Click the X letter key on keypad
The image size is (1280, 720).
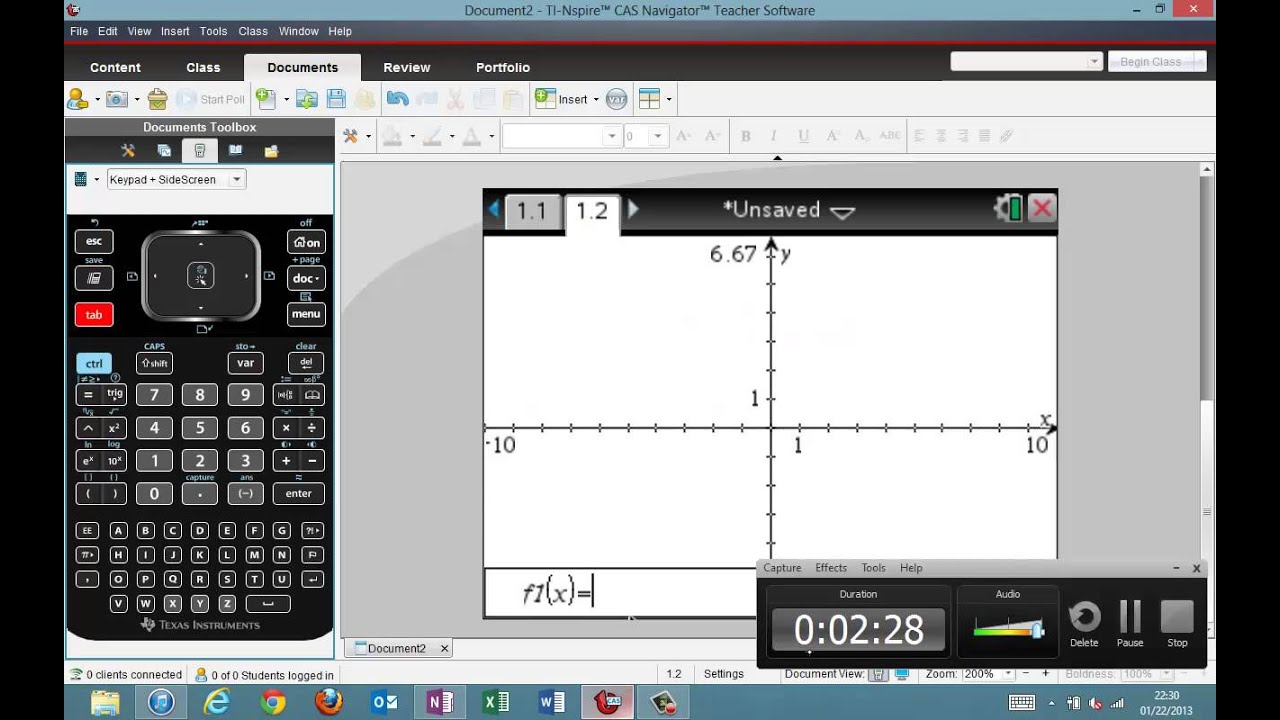[173, 604]
